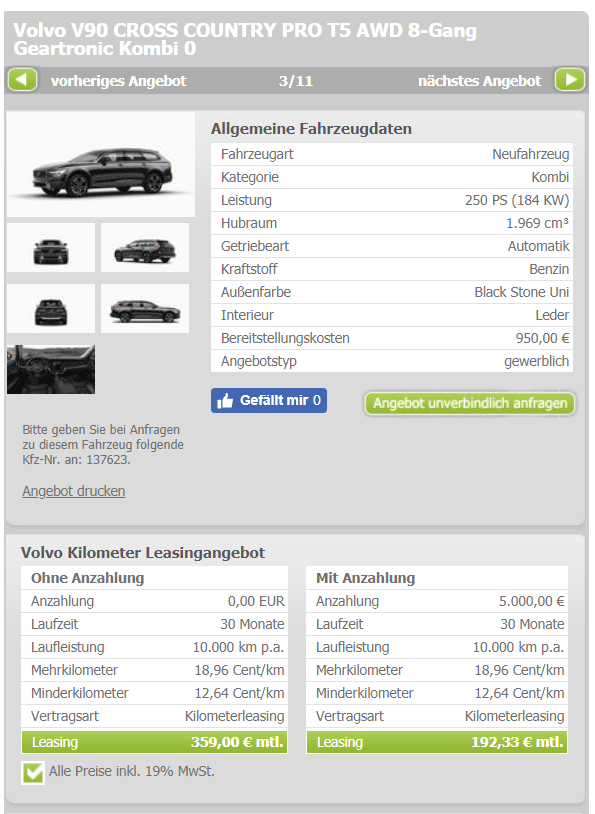
Task: Click 'Kilometerleasing' under Ohne Anzahlung
Action: [235, 716]
